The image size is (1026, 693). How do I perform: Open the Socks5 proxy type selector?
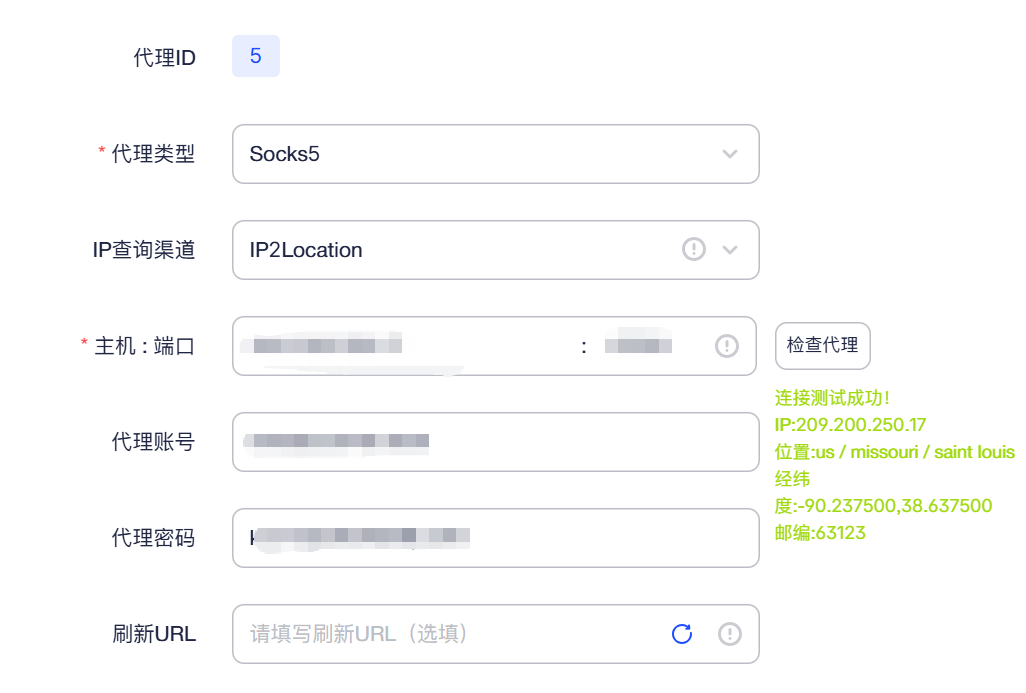pos(495,154)
